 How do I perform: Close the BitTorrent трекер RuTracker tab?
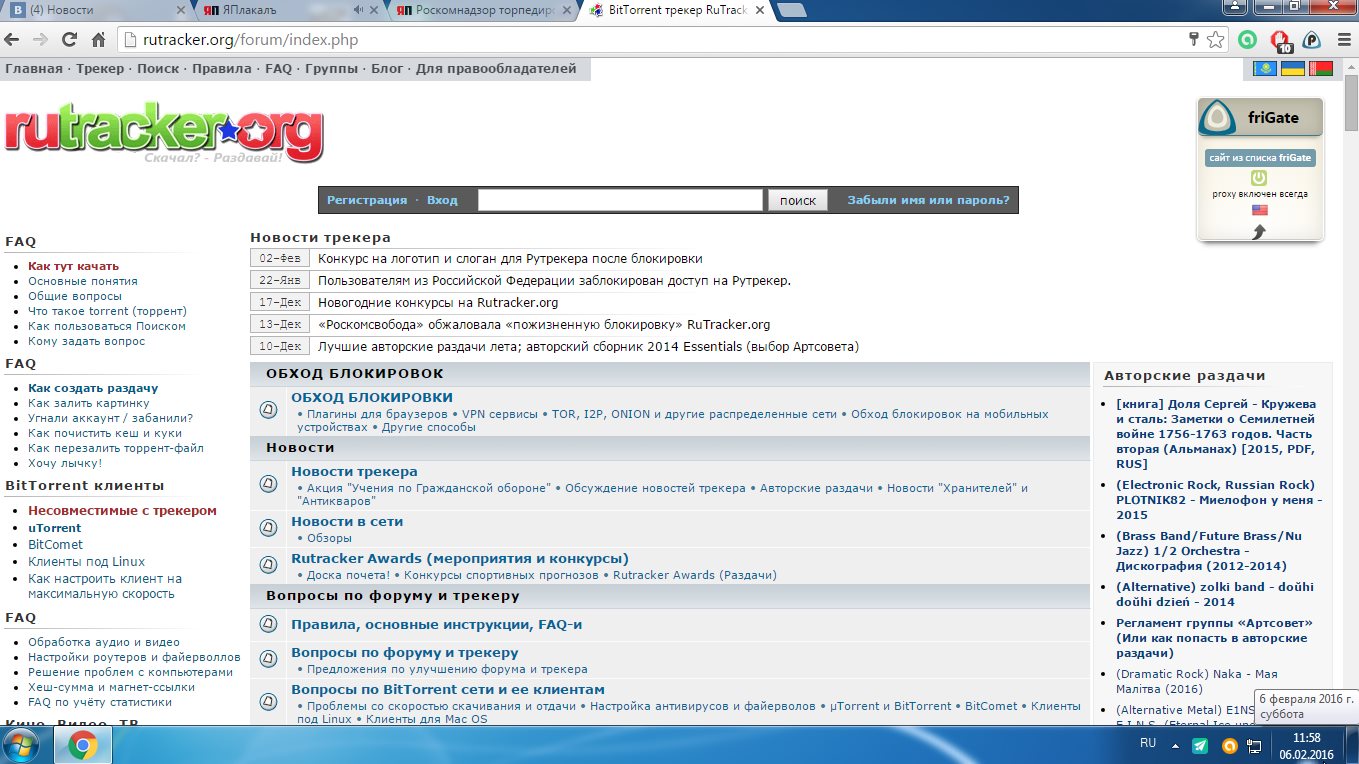[x=759, y=10]
